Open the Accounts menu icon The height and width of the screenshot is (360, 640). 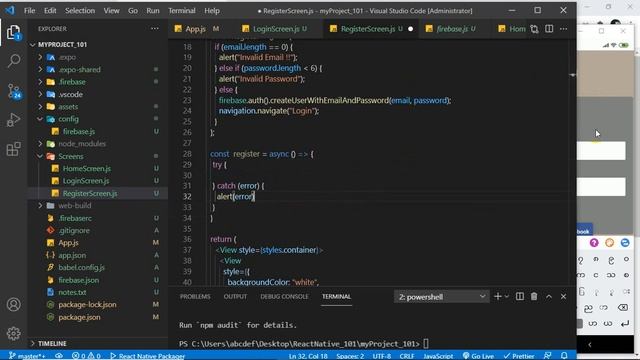13,304
